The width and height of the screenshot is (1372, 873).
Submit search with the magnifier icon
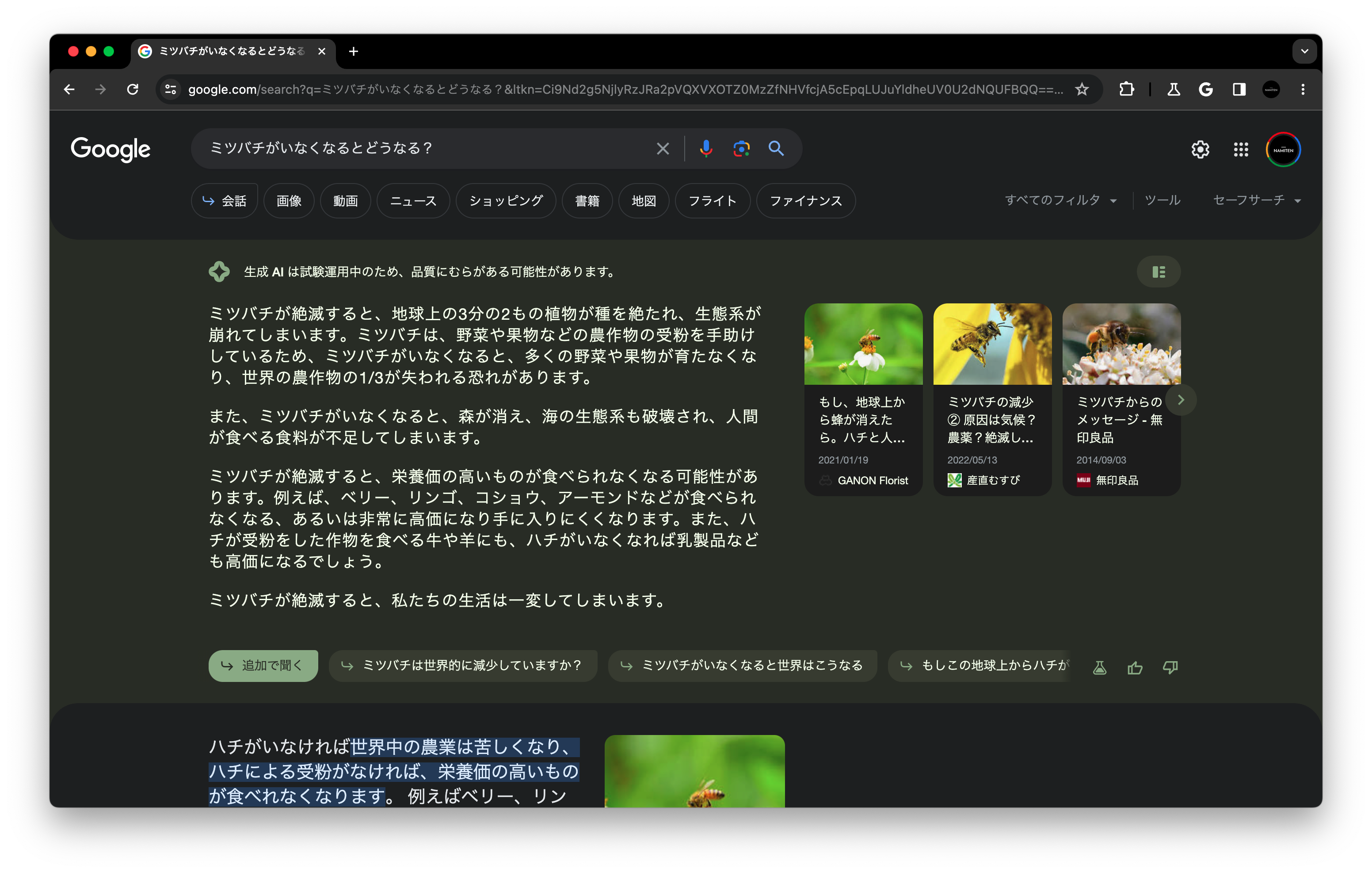coord(776,149)
